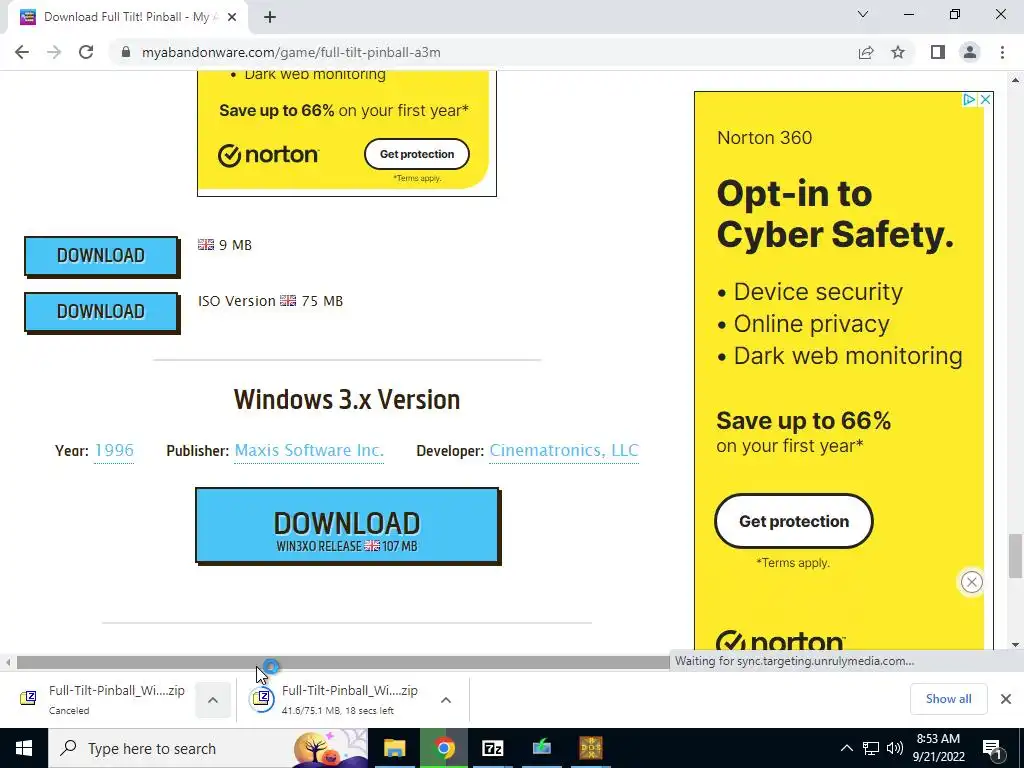
Task: Download the ISO Version 75 MB
Action: (x=101, y=312)
